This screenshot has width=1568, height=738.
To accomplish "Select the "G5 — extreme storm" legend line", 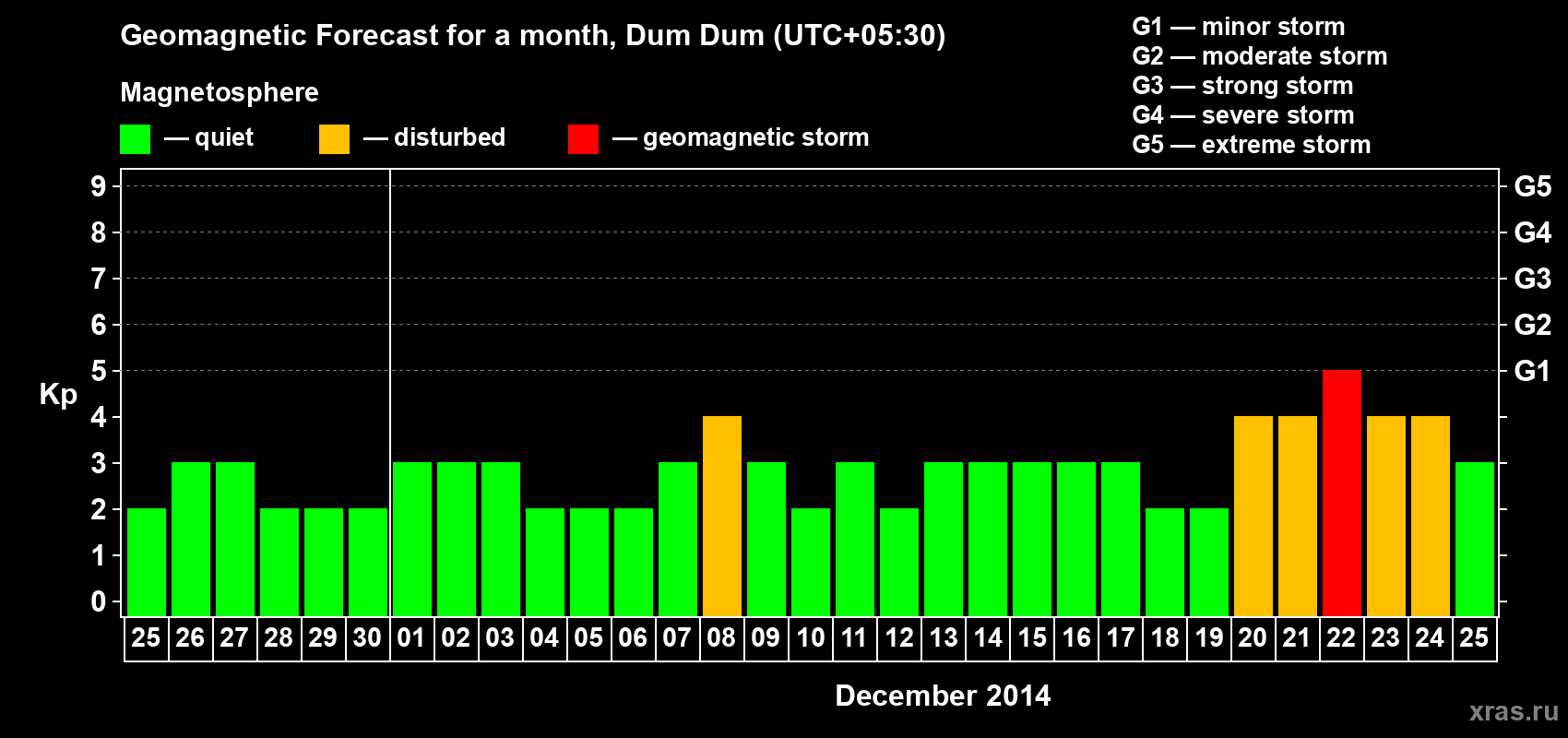I will (1252, 145).
